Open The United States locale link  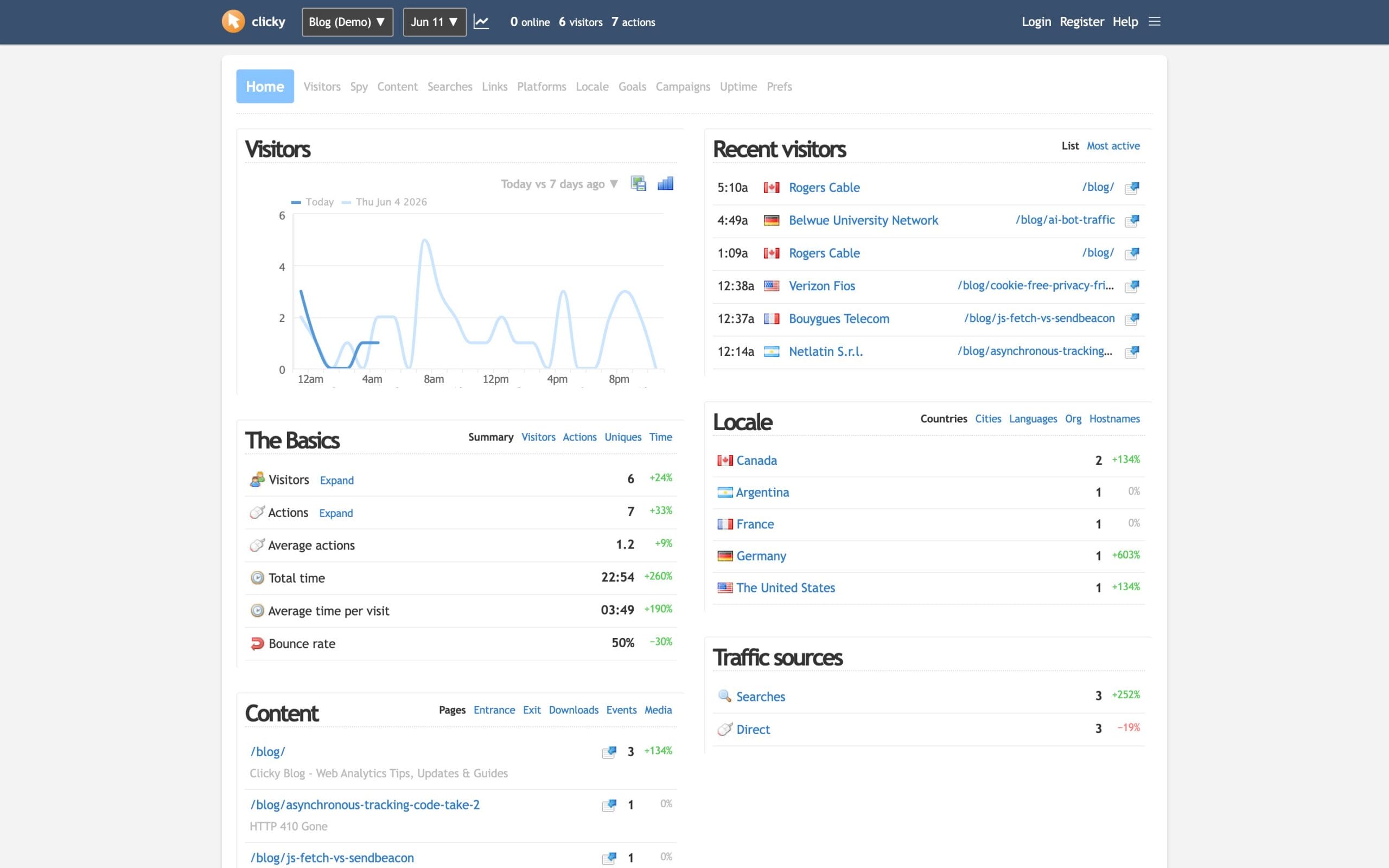[x=785, y=588]
